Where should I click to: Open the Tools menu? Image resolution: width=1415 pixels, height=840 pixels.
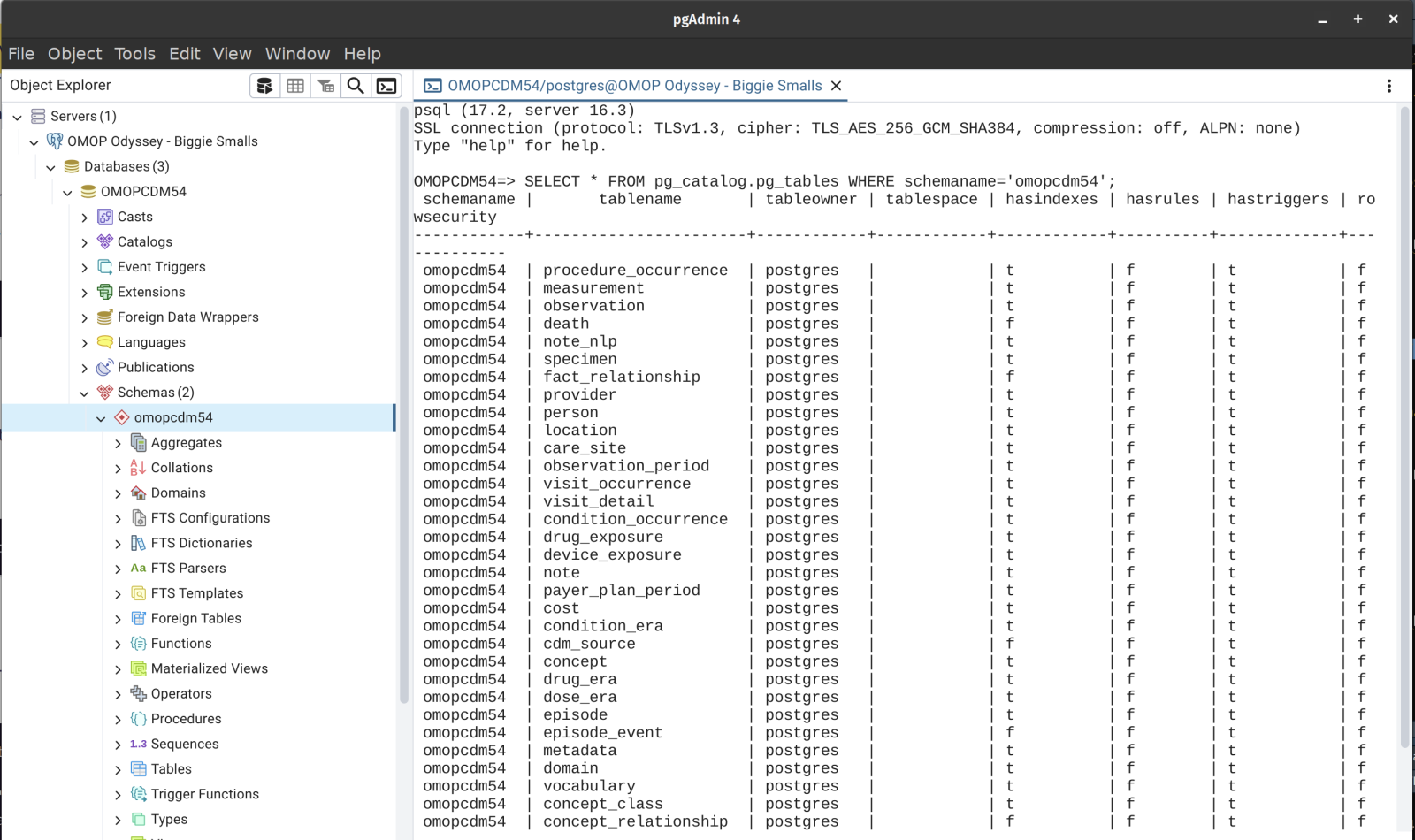pyautogui.click(x=134, y=54)
